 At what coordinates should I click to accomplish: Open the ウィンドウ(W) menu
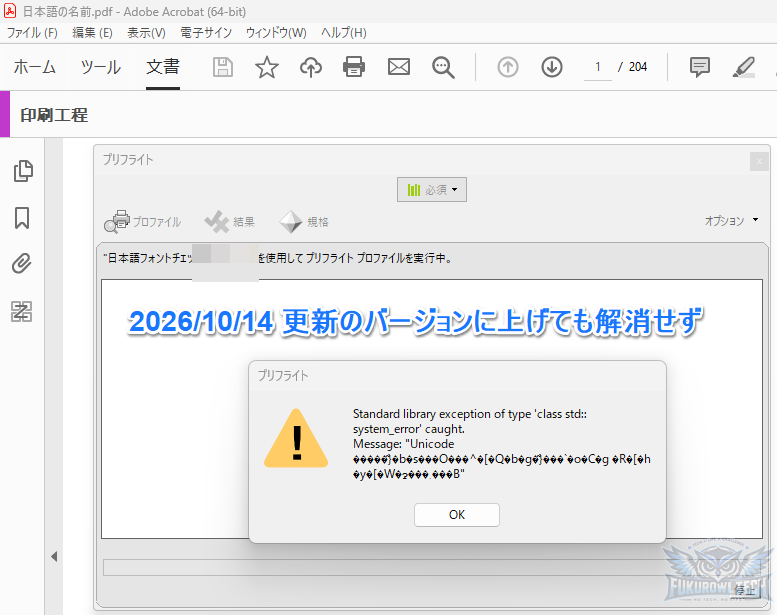(276, 33)
